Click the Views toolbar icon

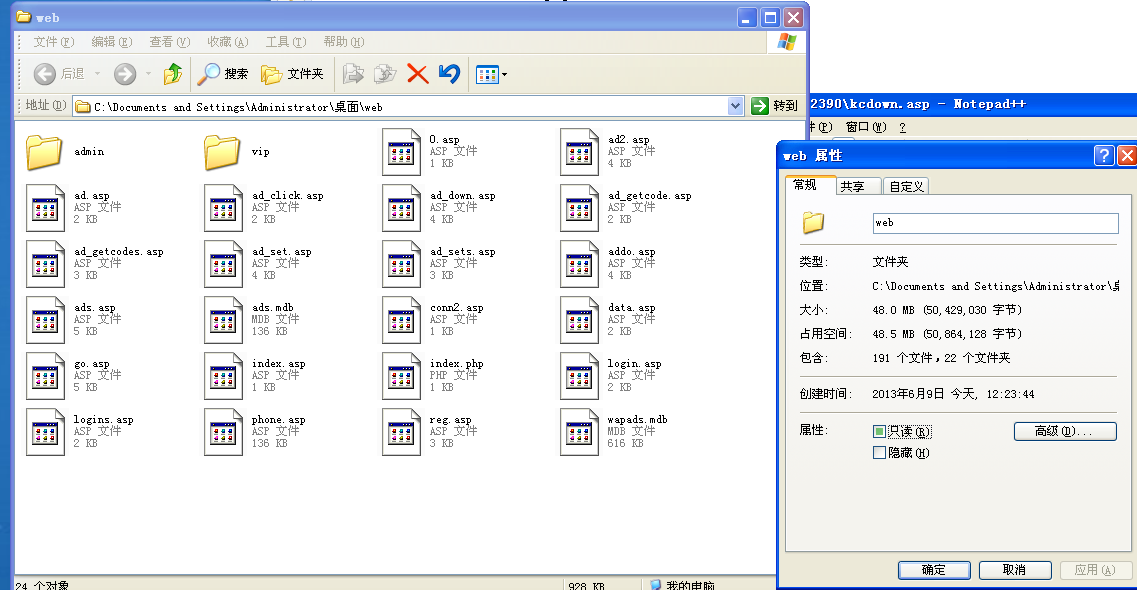(x=485, y=73)
